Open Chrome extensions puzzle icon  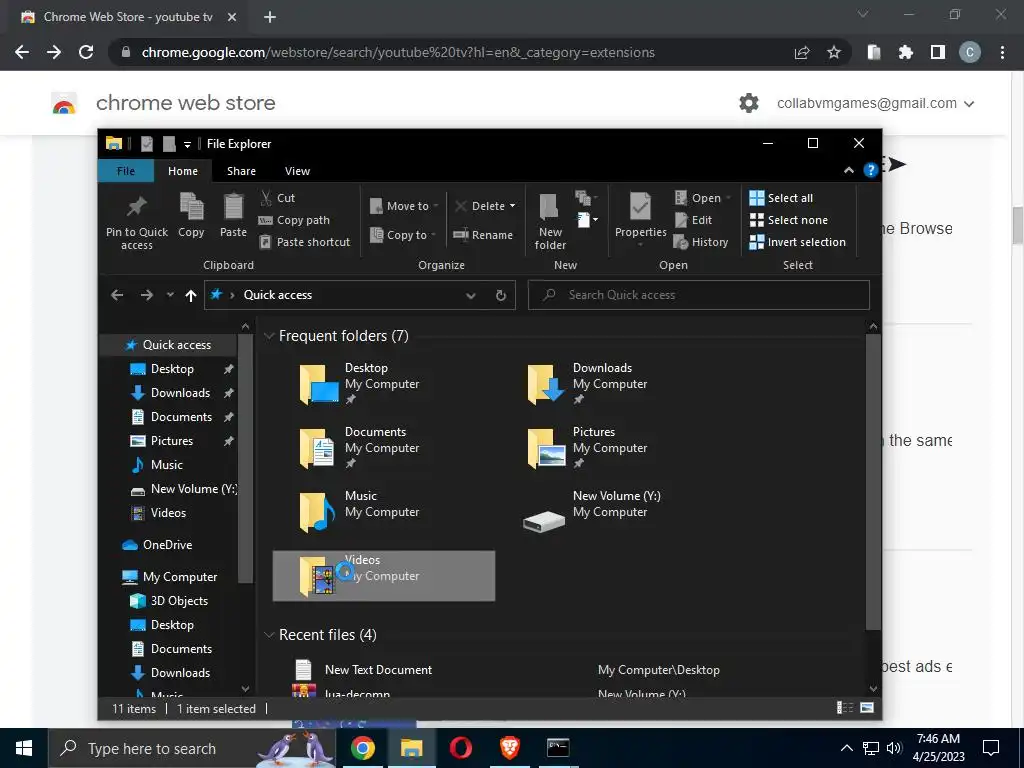click(x=906, y=52)
